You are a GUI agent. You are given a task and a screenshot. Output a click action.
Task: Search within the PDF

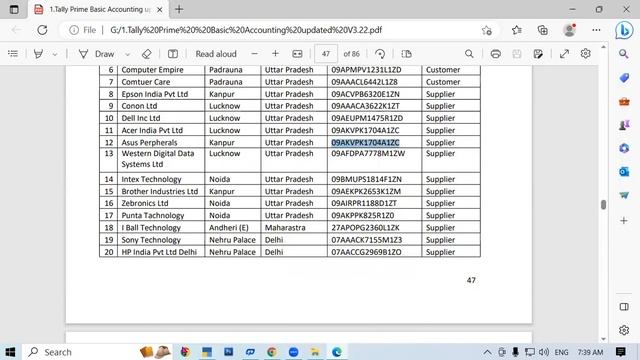469,53
